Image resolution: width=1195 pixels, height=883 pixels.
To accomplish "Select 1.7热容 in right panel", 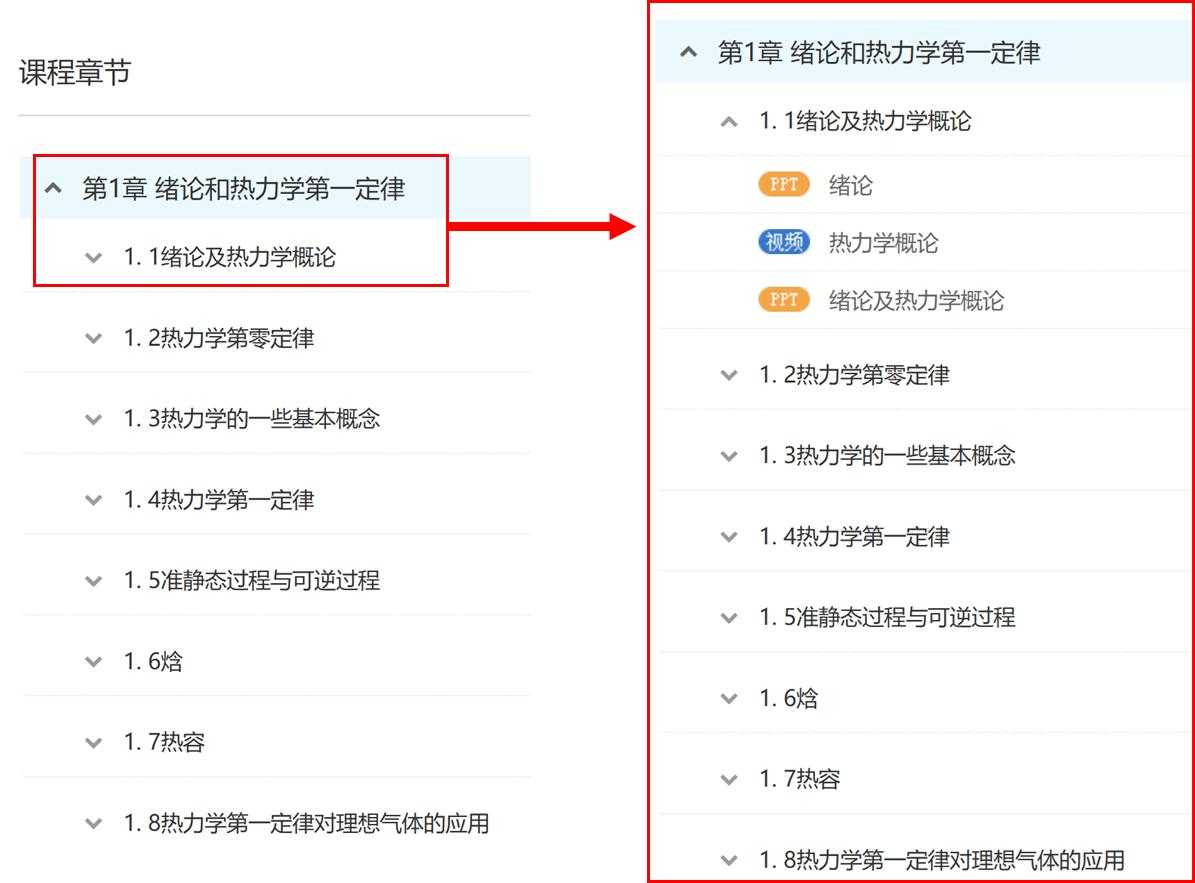I will (799, 779).
